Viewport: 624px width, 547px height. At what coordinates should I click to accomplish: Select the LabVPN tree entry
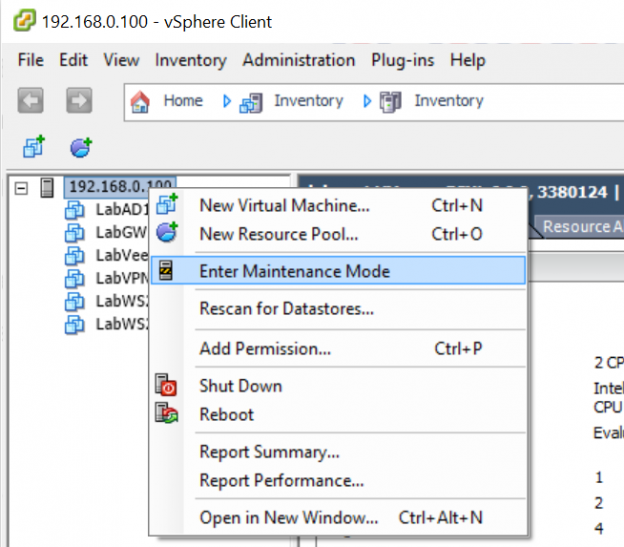122,278
